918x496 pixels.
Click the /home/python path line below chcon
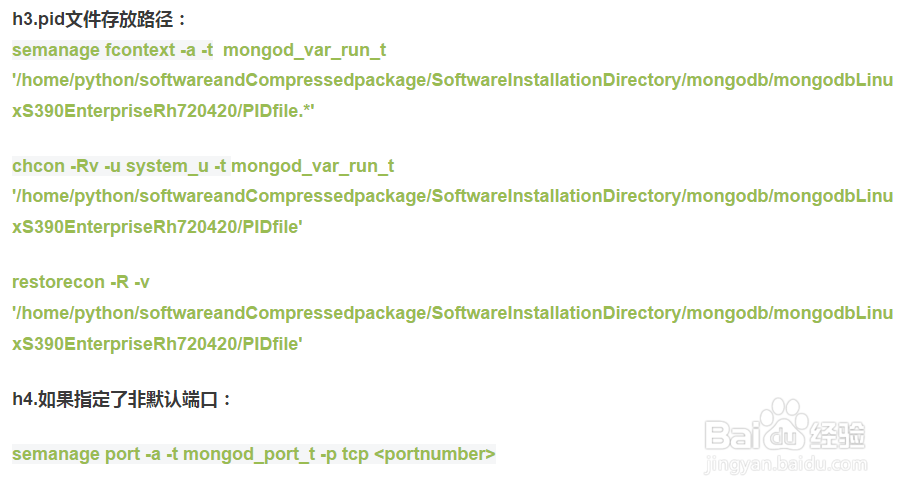452,196
